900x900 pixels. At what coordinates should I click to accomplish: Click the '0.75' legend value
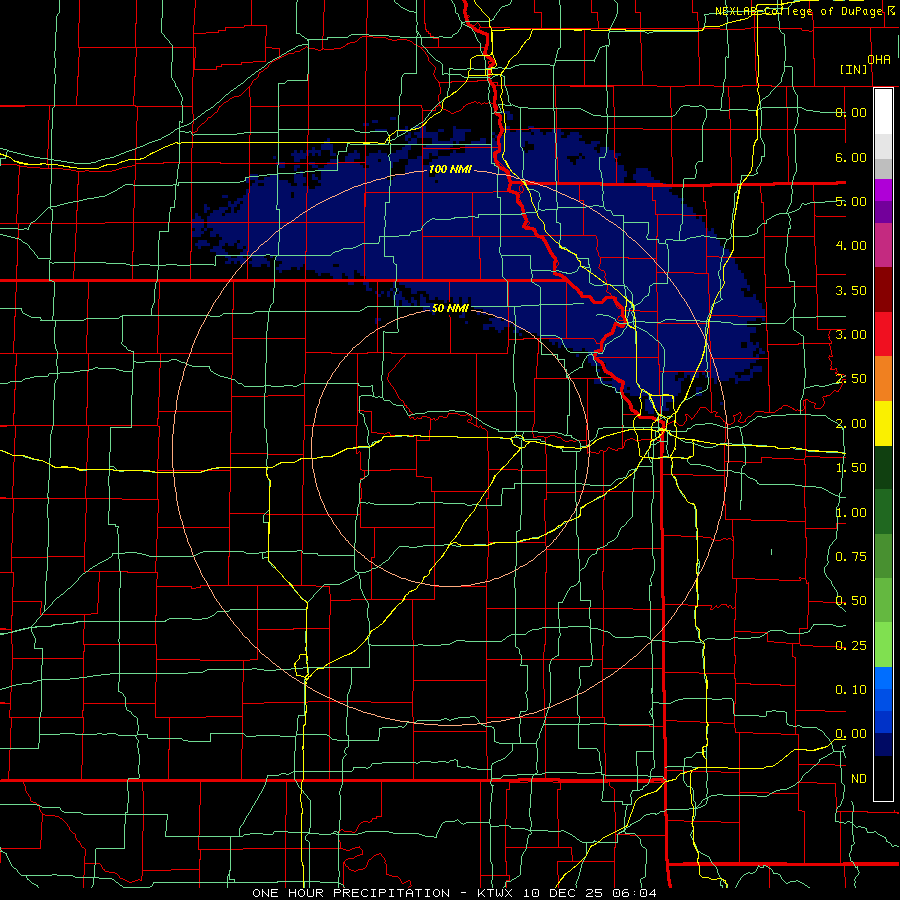[x=851, y=557]
